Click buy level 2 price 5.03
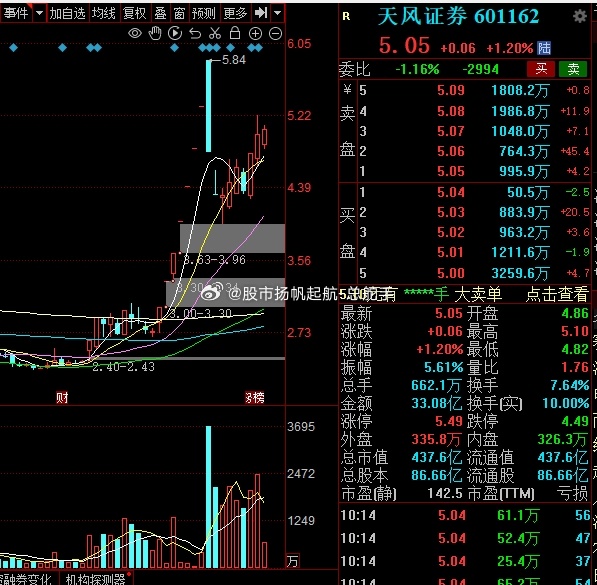The width and height of the screenshot is (597, 585). tap(451, 212)
